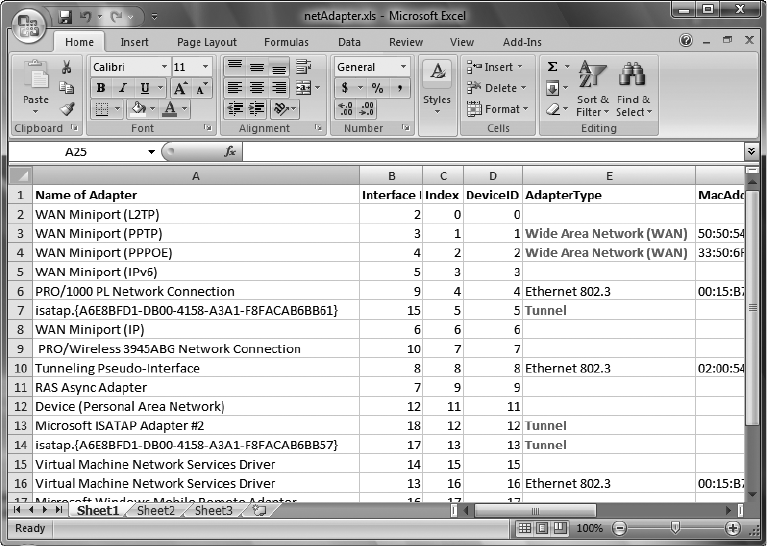Align text to top of cell
This screenshot has height=546, width=767.
235,67
